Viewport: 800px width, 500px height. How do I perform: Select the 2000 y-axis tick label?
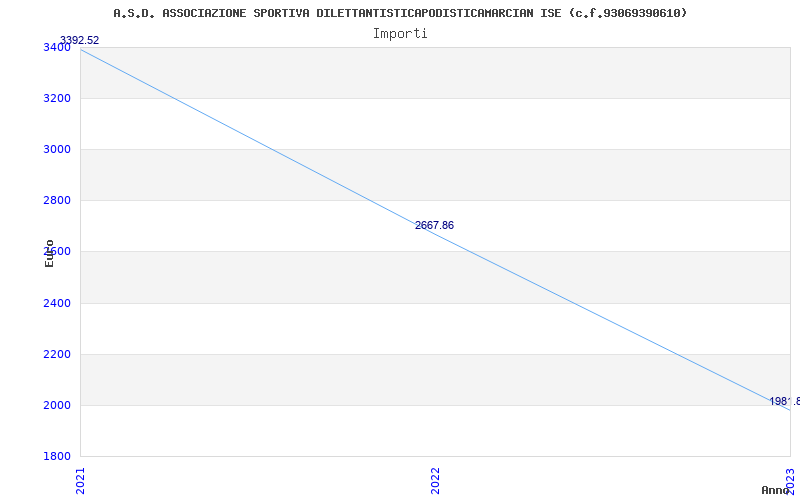[x=57, y=406]
